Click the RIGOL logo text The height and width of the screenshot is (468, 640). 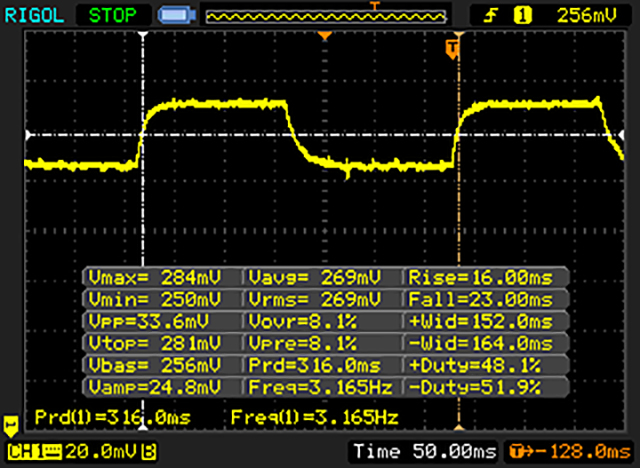pyautogui.click(x=34, y=16)
